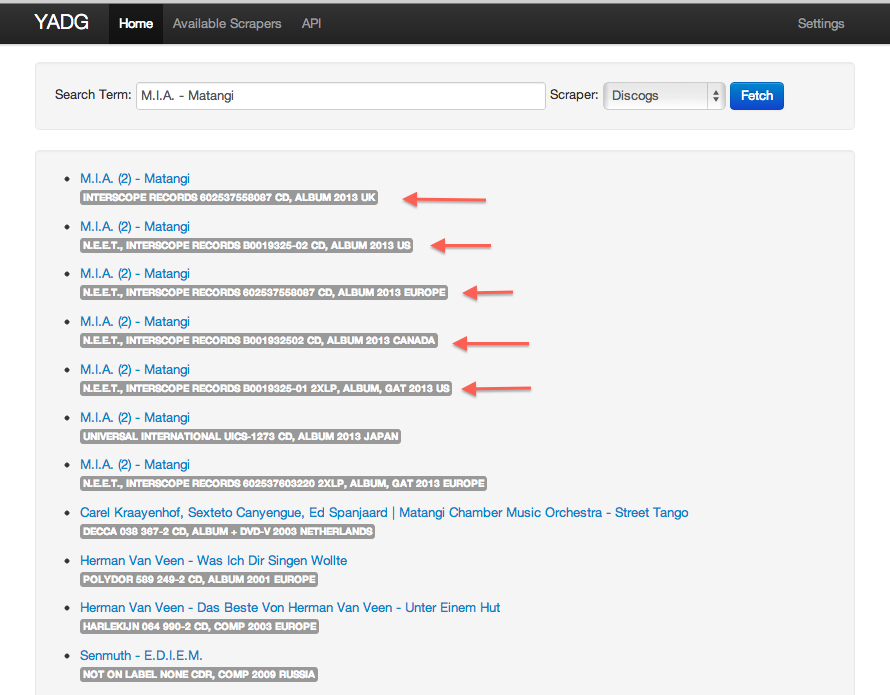This screenshot has height=695, width=890.
Task: Open Matangi release tagged CD 2013 Europe
Action: [135, 274]
